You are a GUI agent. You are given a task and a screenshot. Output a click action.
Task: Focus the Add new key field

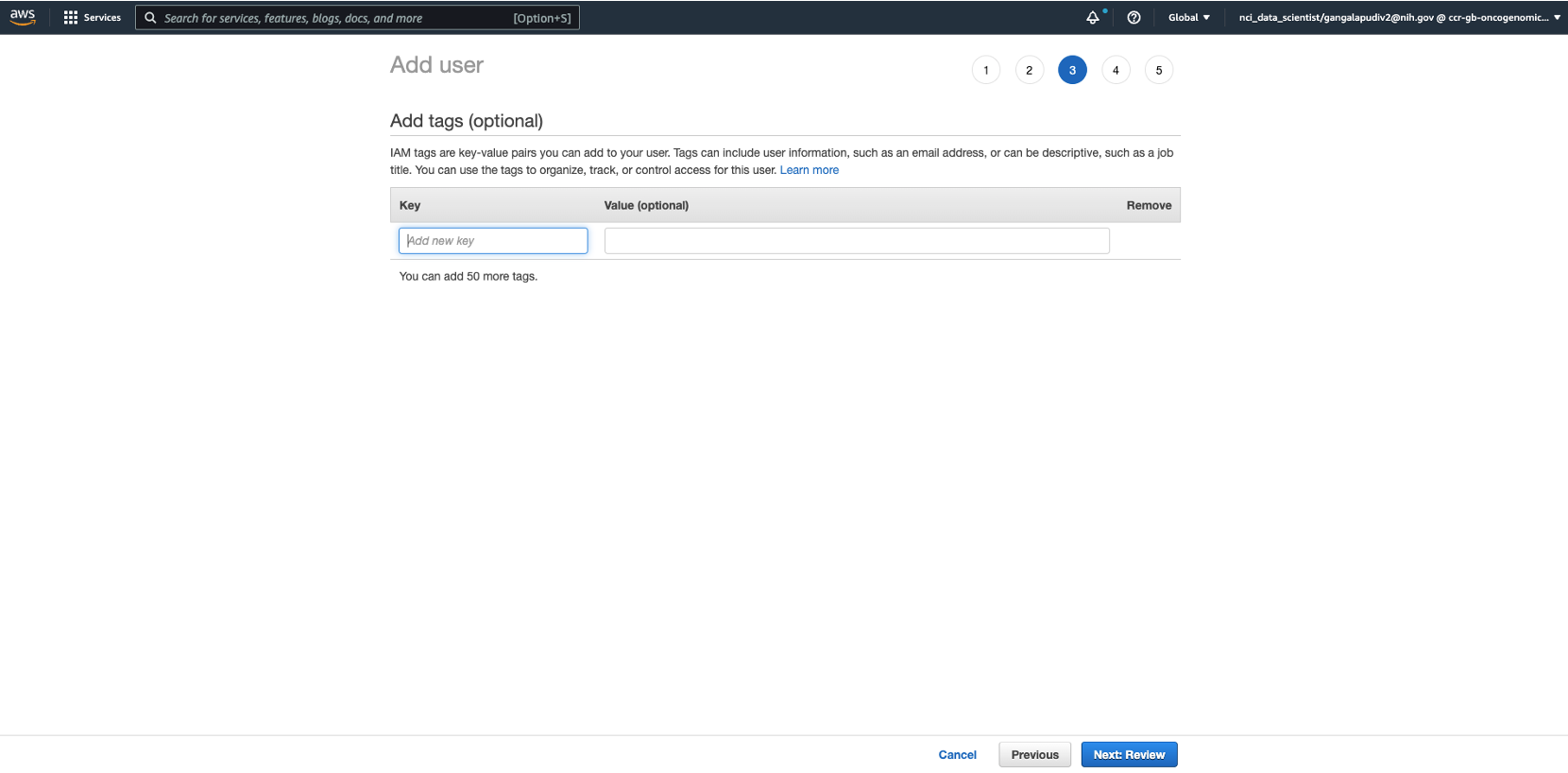coord(493,241)
